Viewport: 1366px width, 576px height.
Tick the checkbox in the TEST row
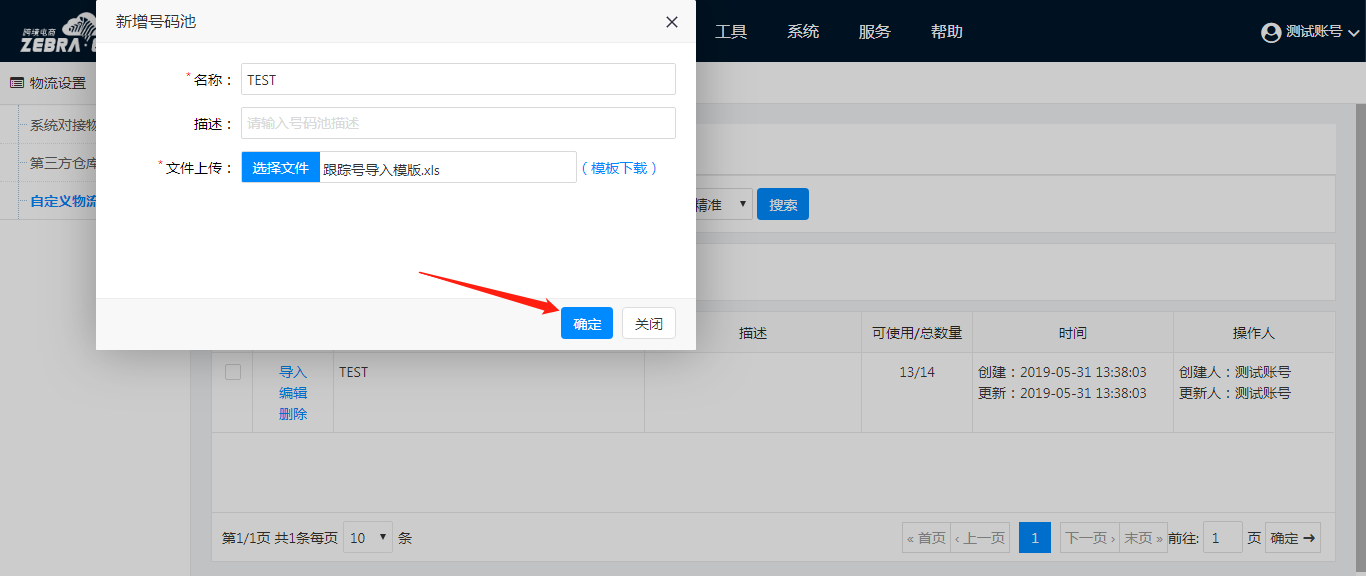point(233,372)
